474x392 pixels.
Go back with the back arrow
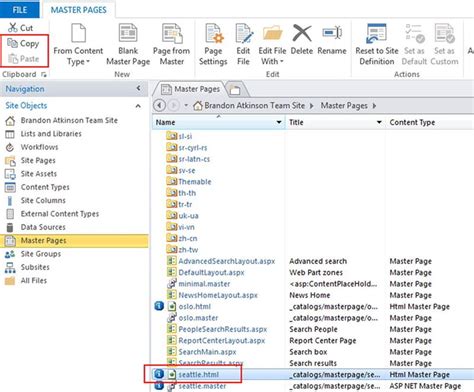[159, 106]
